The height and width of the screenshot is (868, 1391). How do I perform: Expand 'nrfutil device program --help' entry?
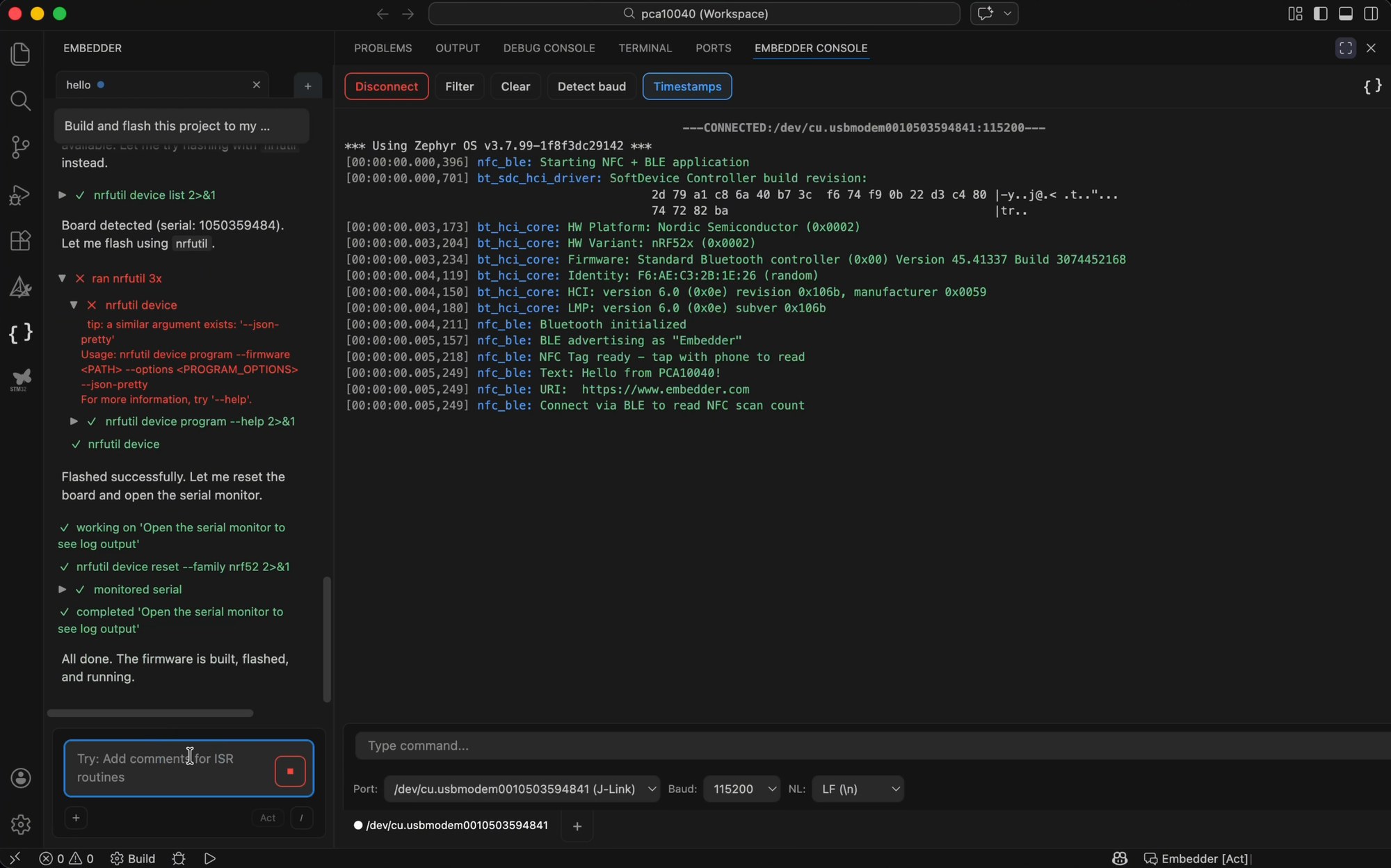(74, 421)
